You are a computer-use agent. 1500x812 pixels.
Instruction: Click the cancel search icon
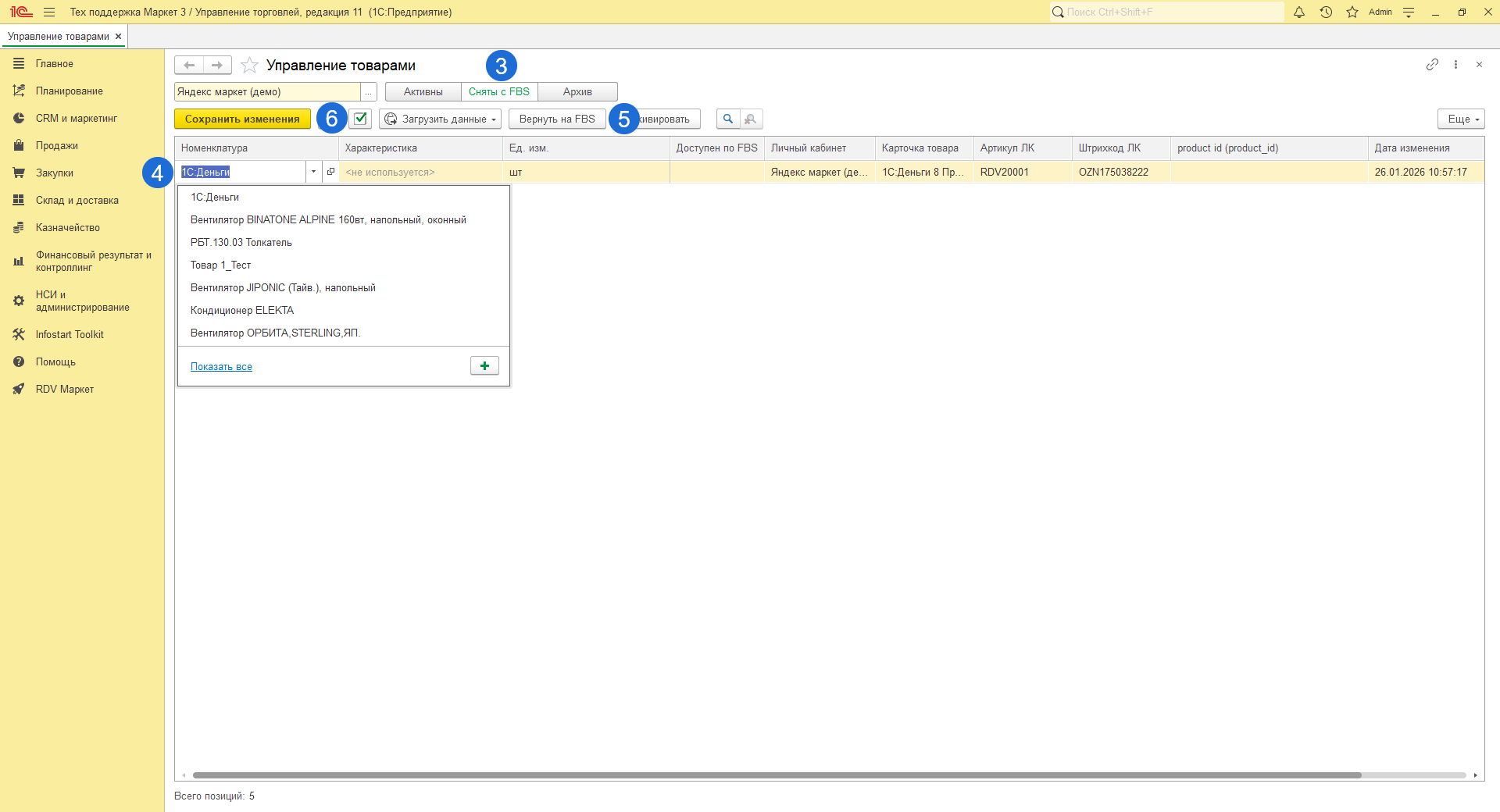pyautogui.click(x=751, y=119)
